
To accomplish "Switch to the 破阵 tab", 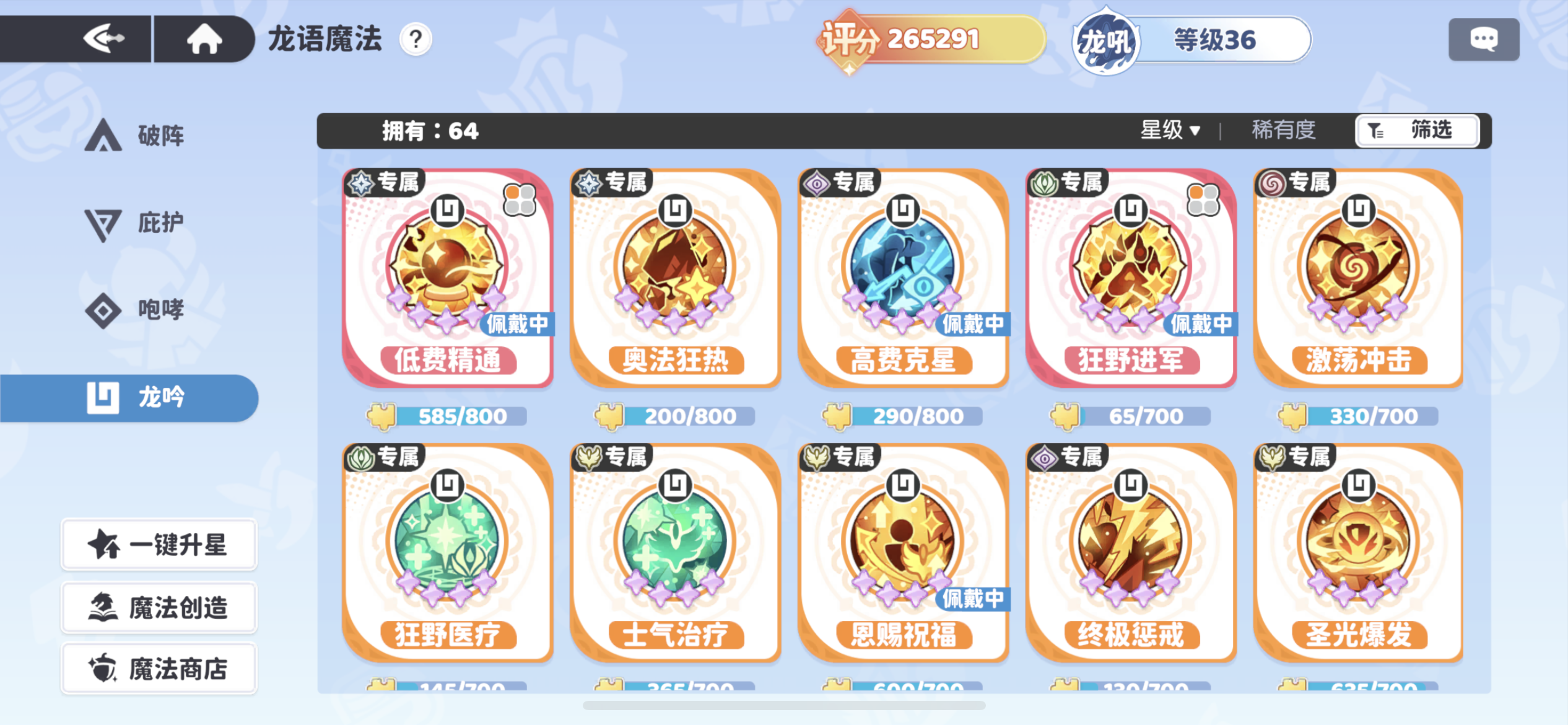I will (134, 135).
